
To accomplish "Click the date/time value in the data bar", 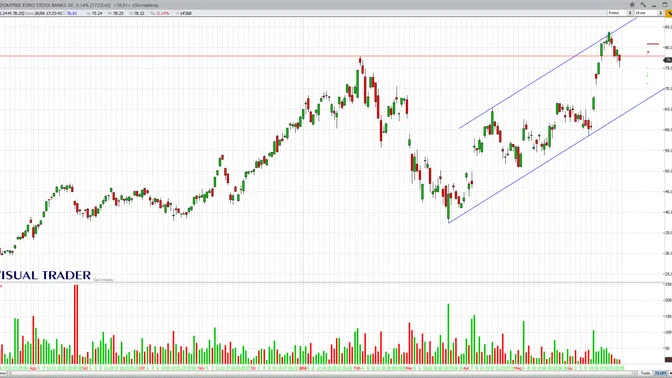I will pyautogui.click(x=48, y=13).
